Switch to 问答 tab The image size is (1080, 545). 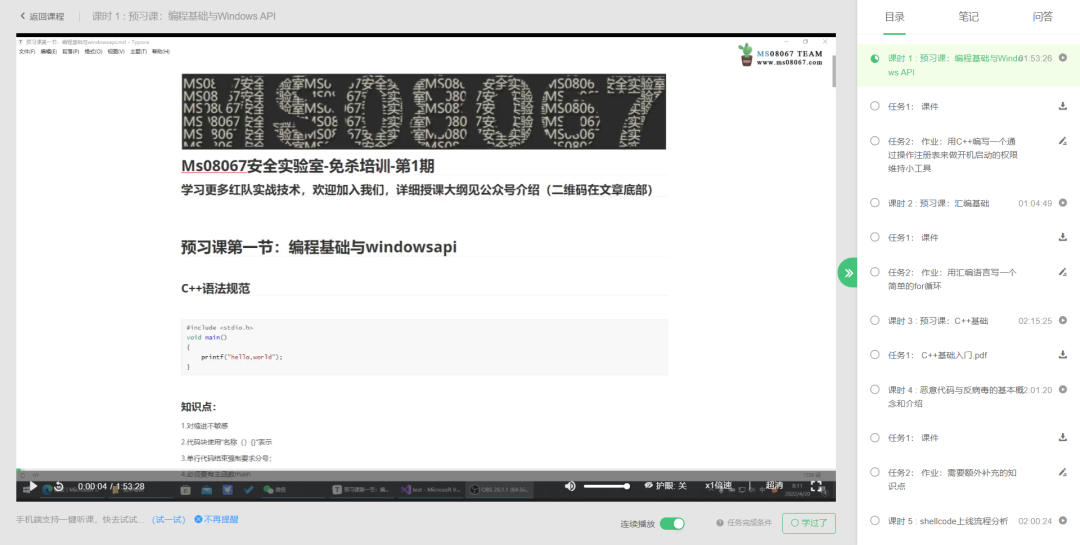[x=1043, y=17]
